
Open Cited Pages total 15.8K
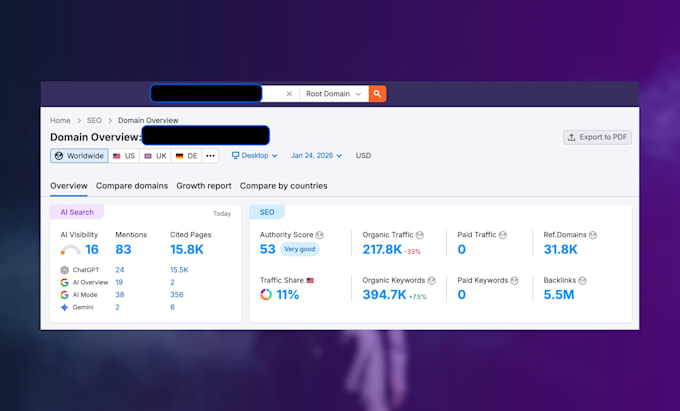(186, 249)
